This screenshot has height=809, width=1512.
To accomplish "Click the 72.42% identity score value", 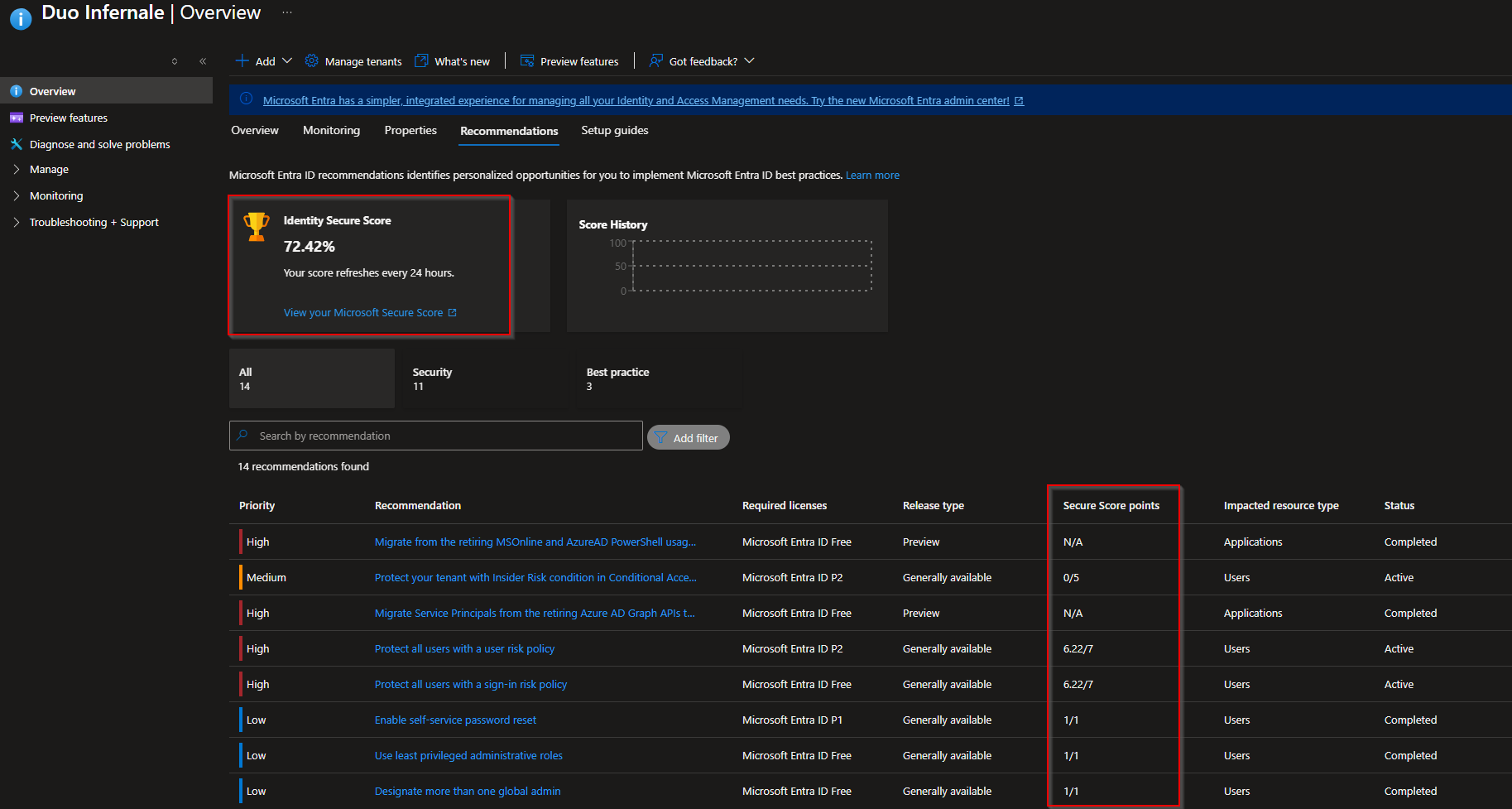I will [x=310, y=246].
